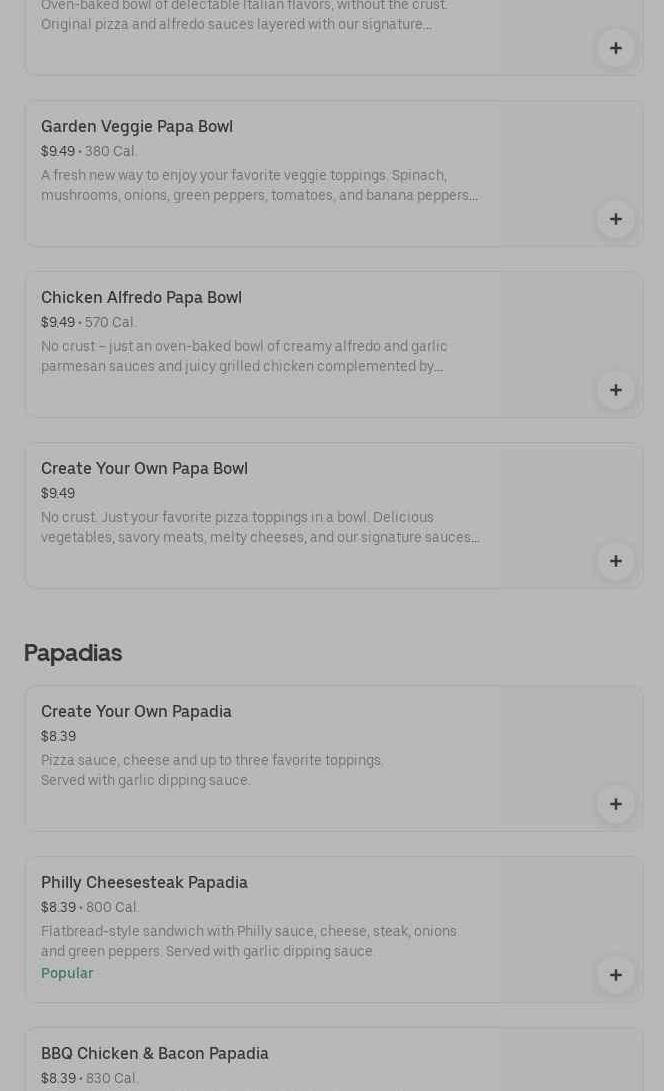Screen dimensions: 664x1091
Task: Open the BBQ Chicken & Bacon Papadia title
Action: tap(155, 1053)
